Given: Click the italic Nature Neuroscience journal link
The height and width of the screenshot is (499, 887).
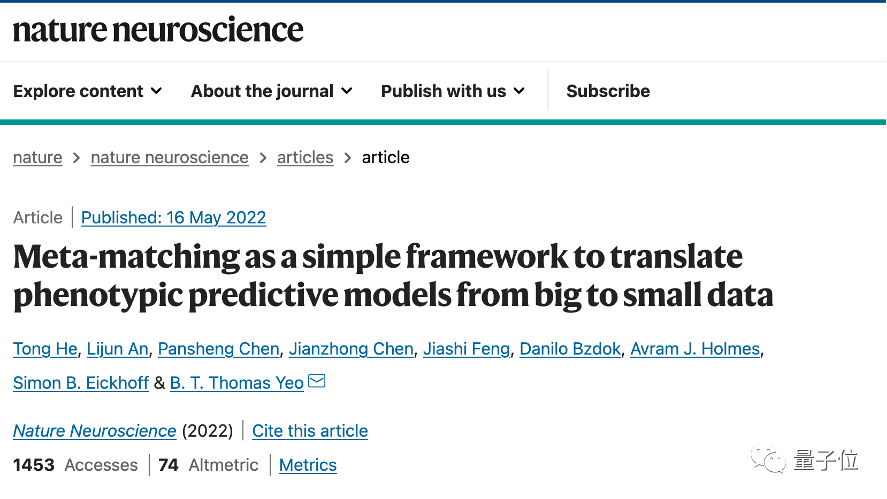Looking at the screenshot, I should coord(95,431).
